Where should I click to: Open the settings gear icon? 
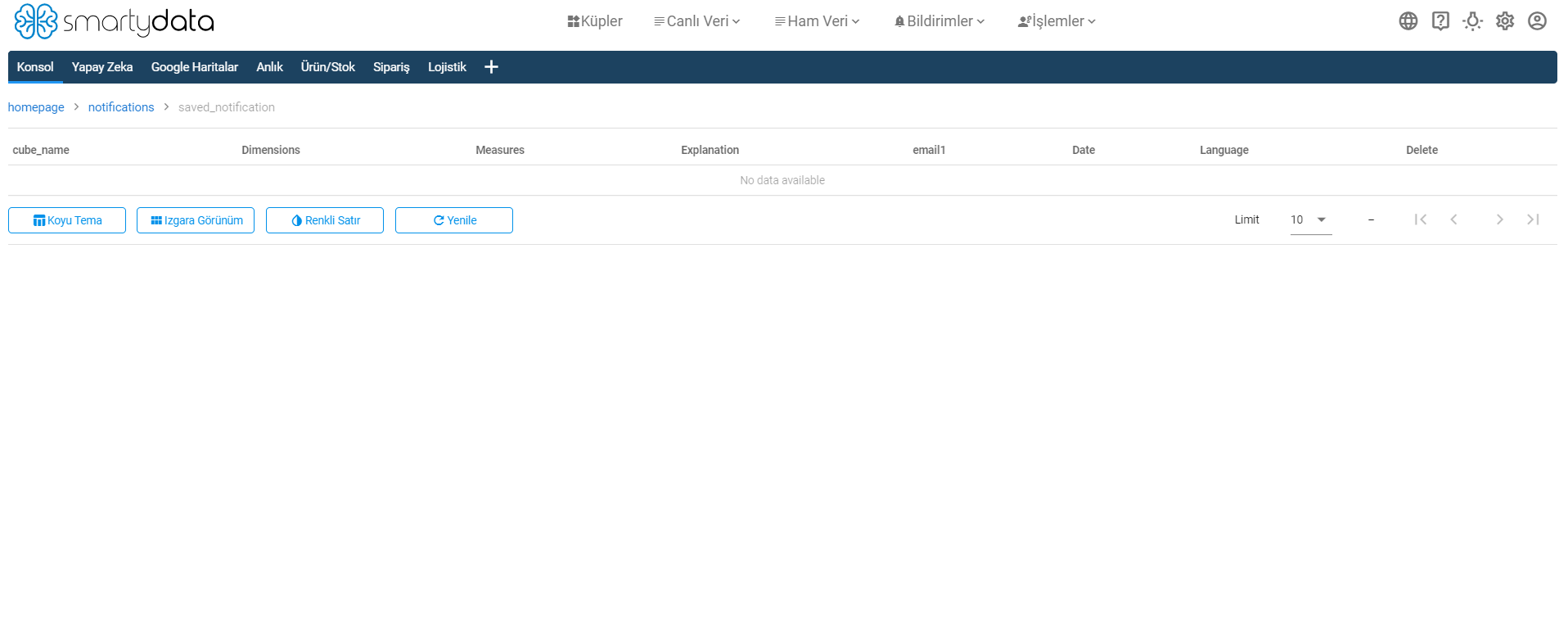tap(1505, 21)
